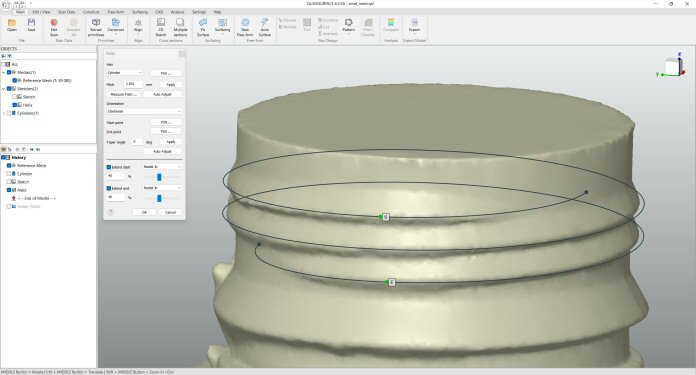Screen dimensions: 696x375
Task: Click Pick next to Axis
Action: 166,73
